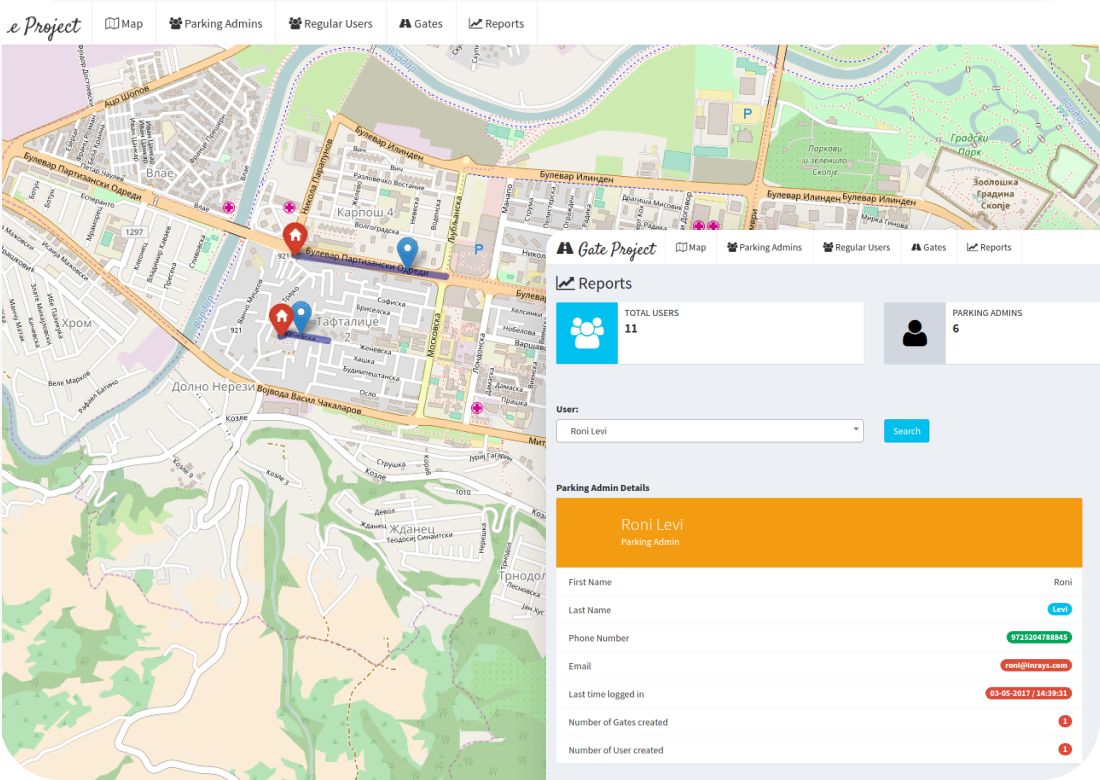Open Parking Admins in top navigation bar
The image size is (1100, 780).
click(x=215, y=23)
